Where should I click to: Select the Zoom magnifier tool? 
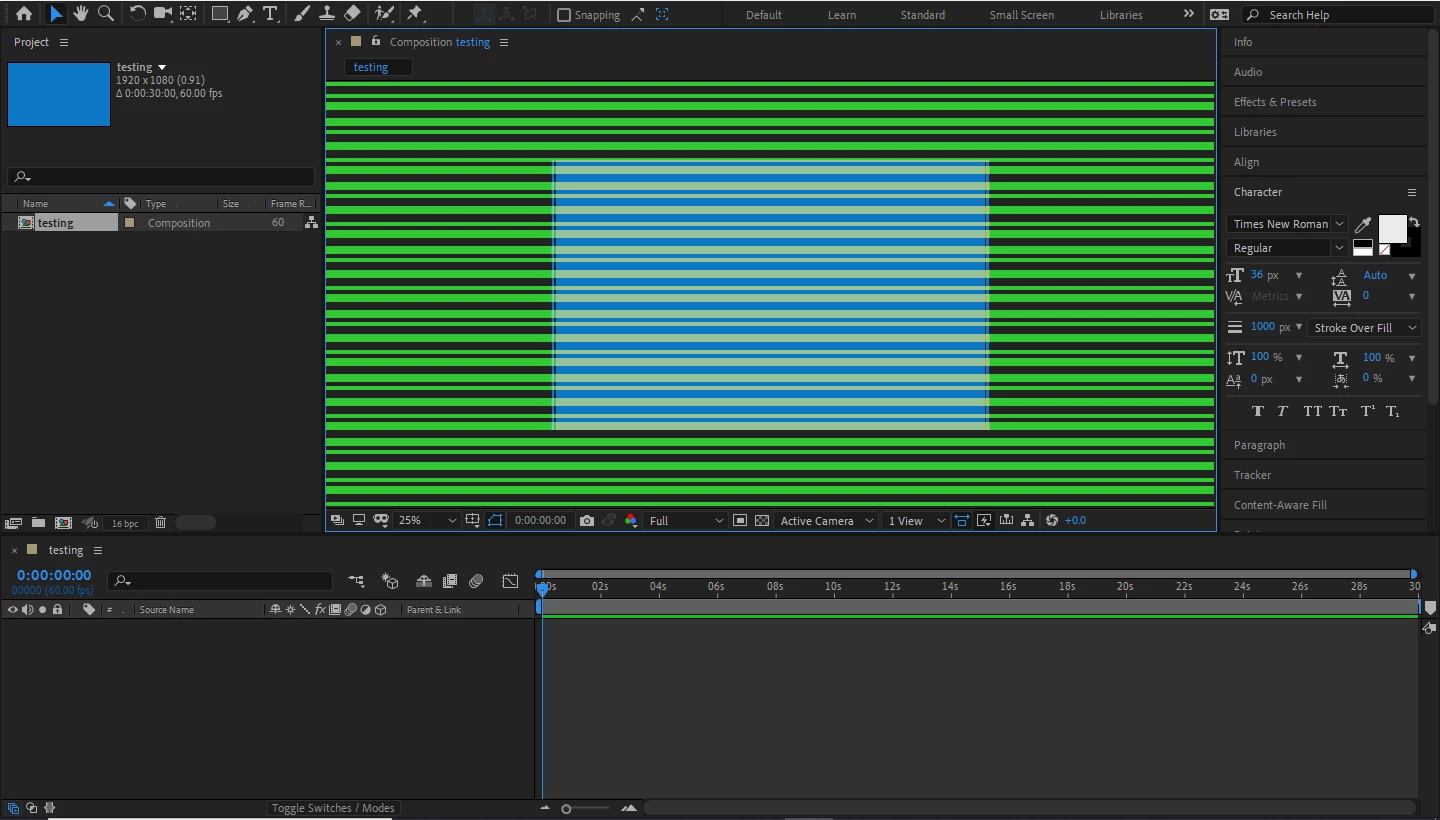coord(106,14)
